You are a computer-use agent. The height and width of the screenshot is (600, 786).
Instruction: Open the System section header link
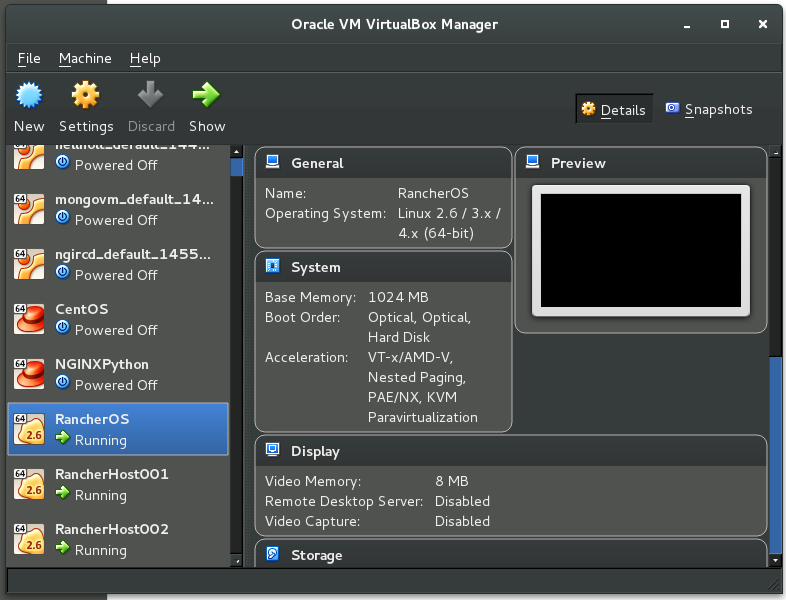click(316, 268)
